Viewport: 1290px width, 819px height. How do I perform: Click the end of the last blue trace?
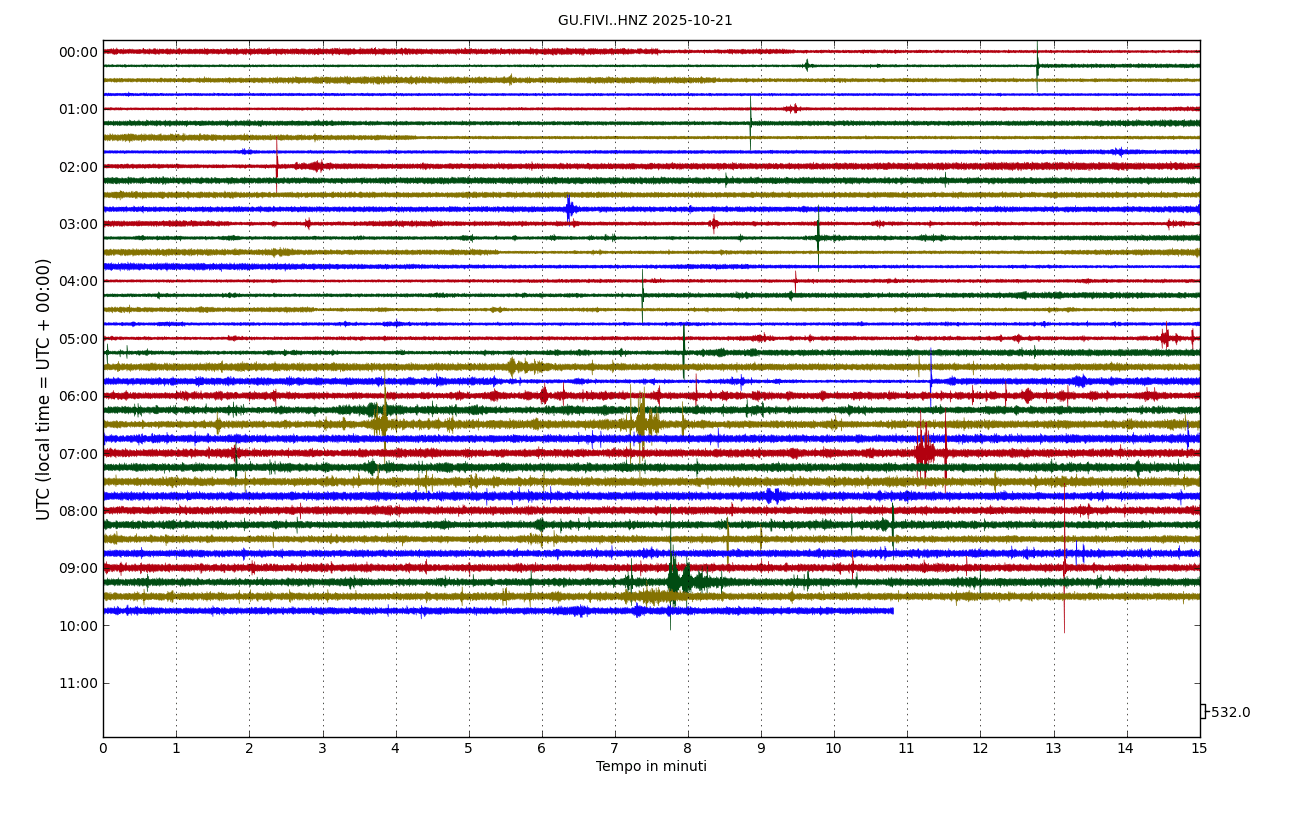click(892, 610)
